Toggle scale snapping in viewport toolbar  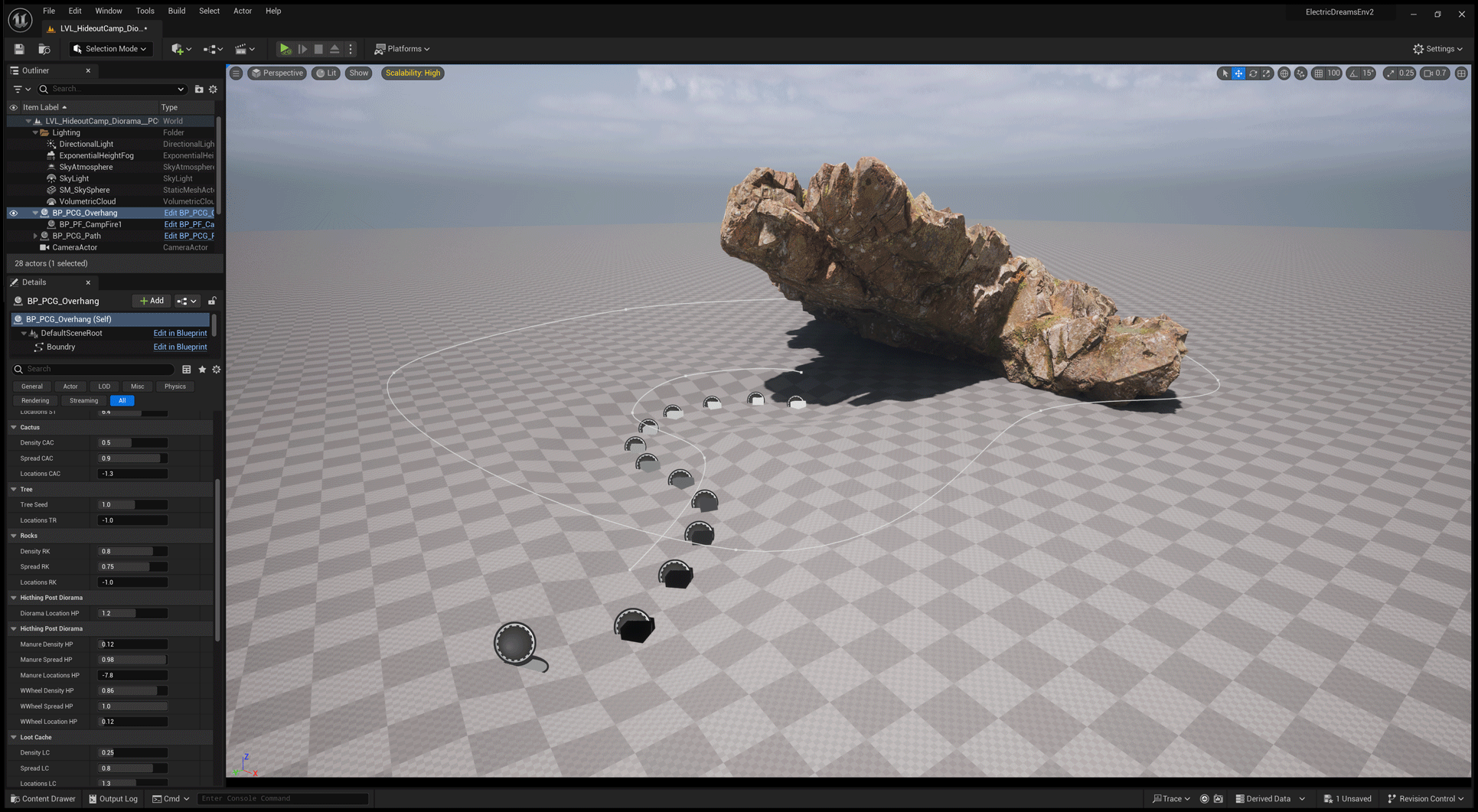(1390, 73)
